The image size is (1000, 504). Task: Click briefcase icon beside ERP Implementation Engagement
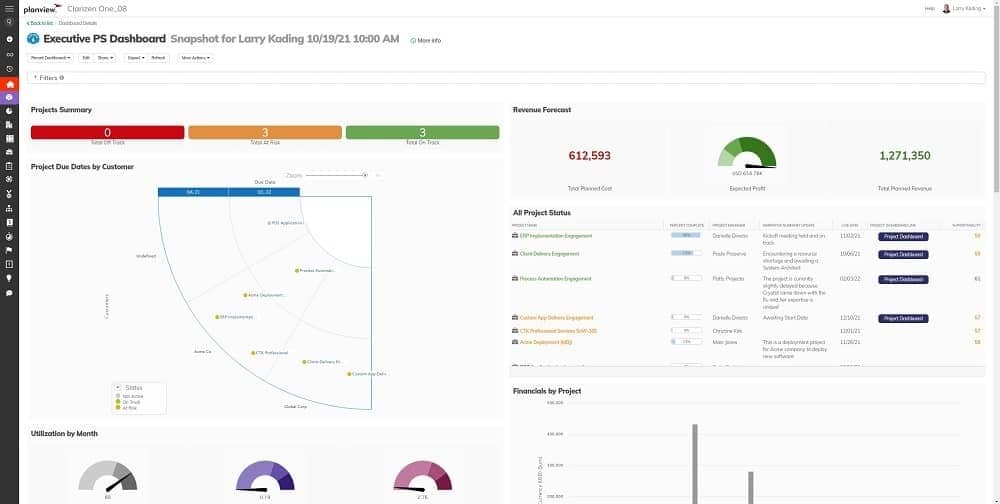tap(515, 236)
